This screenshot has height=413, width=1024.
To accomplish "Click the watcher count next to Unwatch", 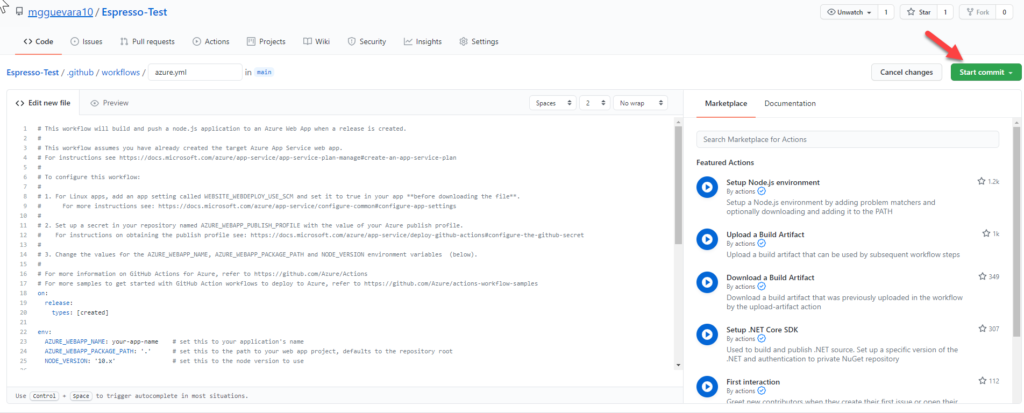I will (886, 12).
